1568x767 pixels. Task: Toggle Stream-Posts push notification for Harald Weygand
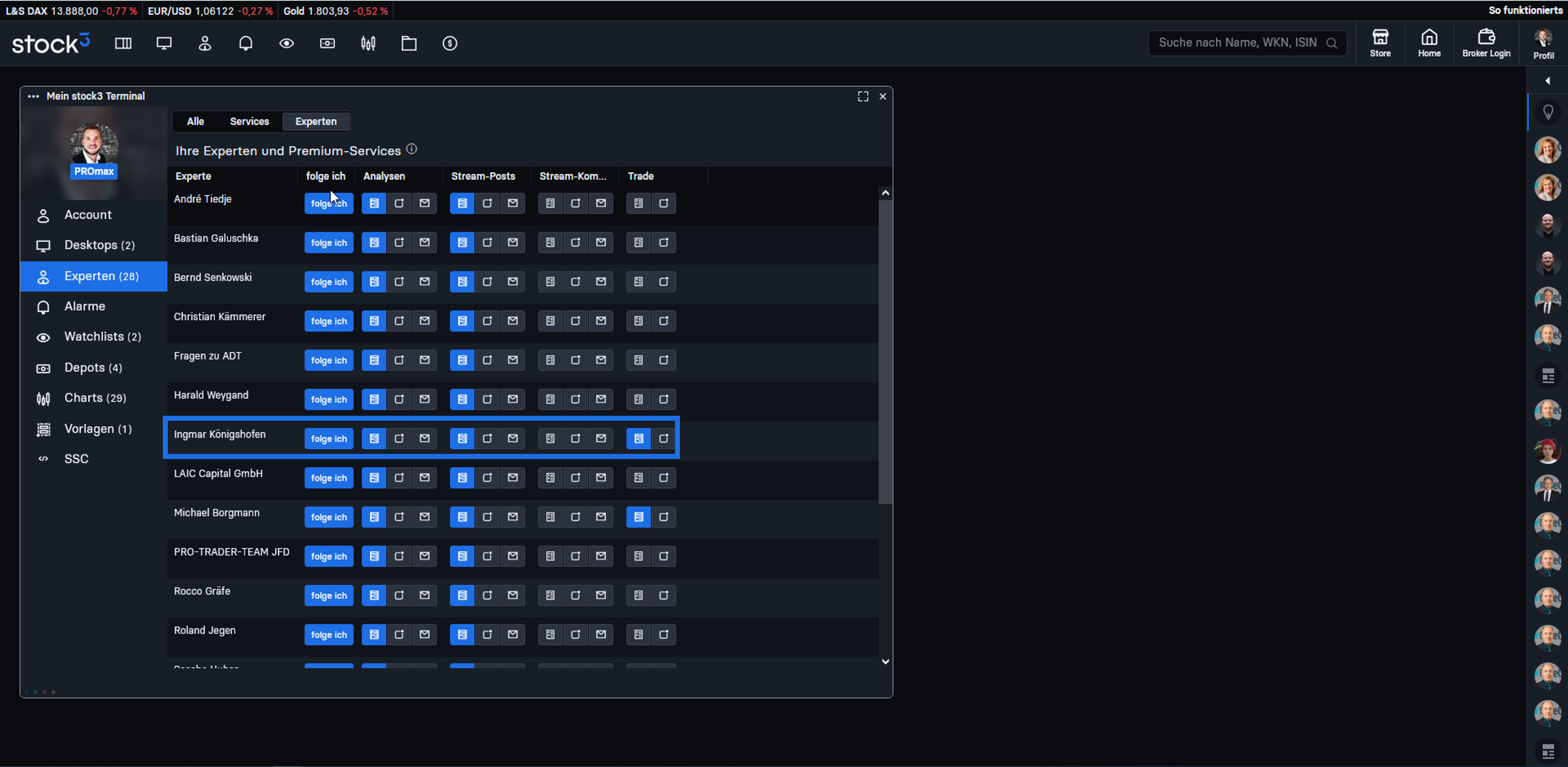point(488,399)
